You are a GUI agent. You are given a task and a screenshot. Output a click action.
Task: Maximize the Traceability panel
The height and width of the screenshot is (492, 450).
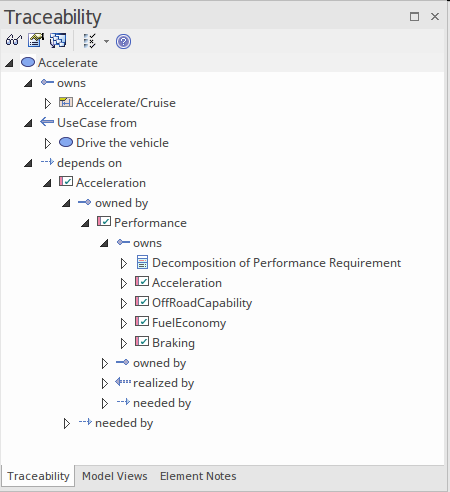pos(414,17)
